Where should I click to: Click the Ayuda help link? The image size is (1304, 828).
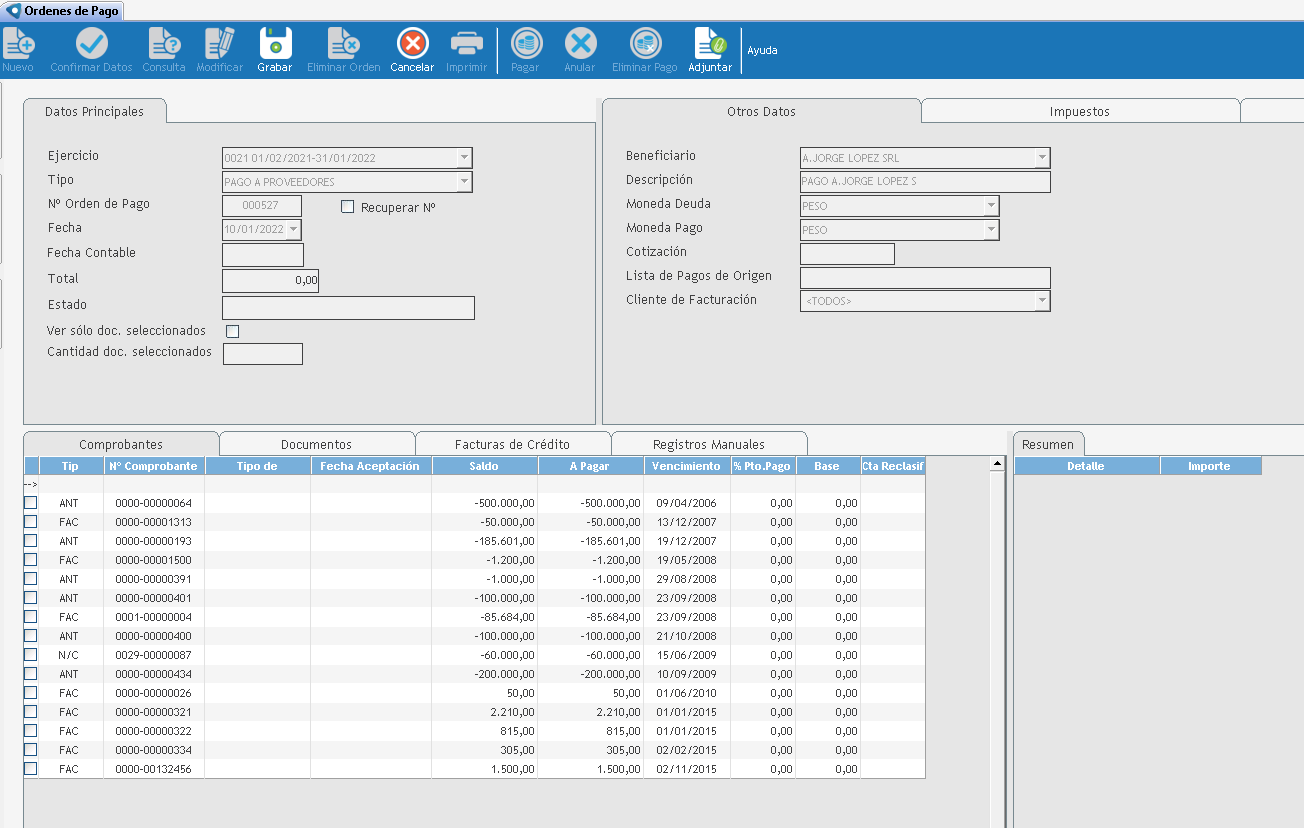762,50
